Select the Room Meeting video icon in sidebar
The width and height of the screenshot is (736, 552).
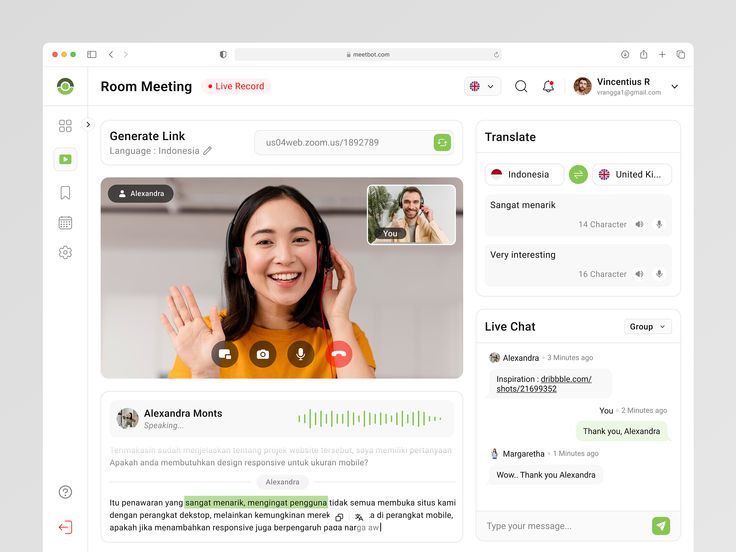[65, 159]
